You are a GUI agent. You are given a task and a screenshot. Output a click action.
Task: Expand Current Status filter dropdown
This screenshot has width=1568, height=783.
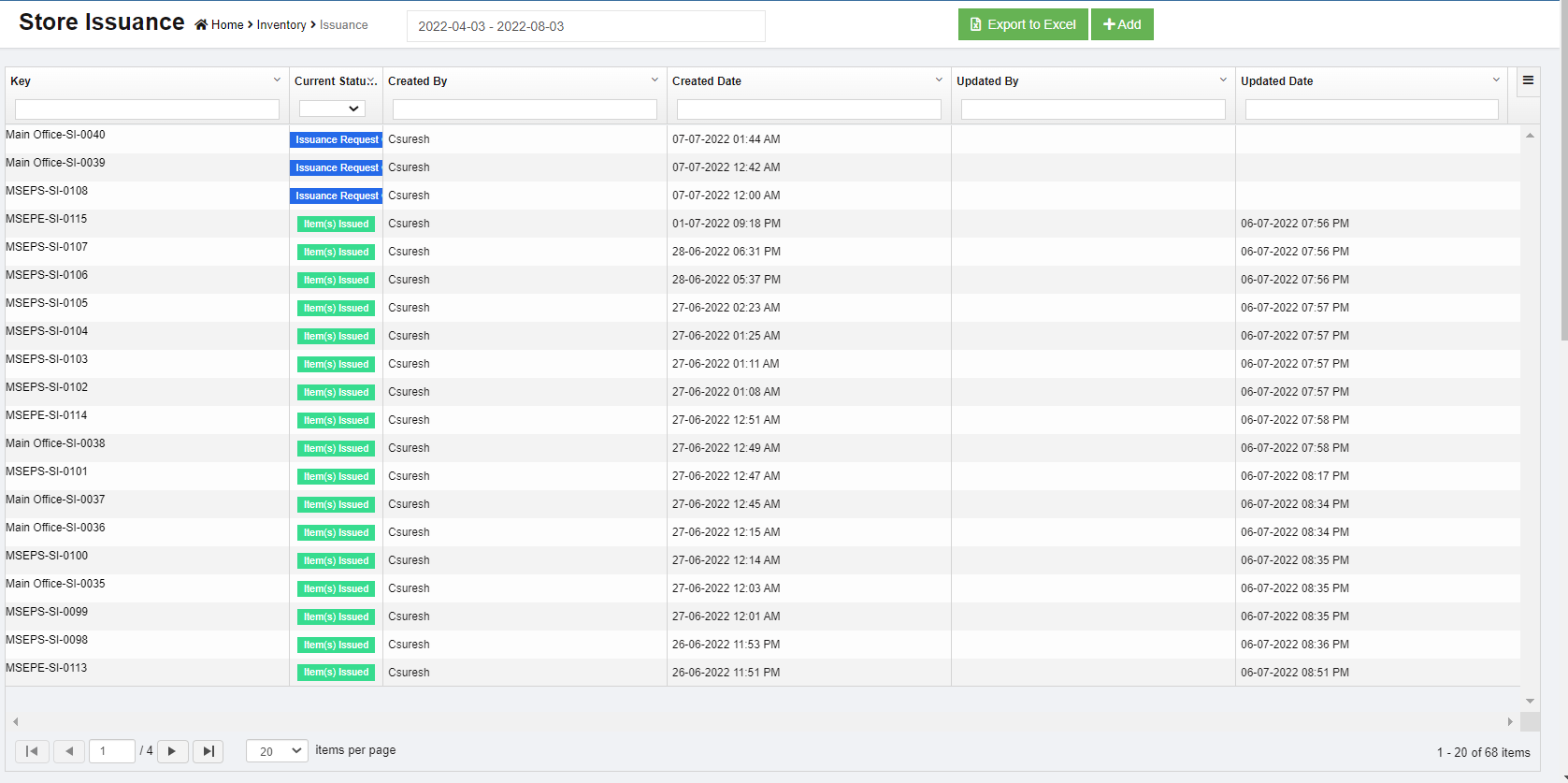(332, 109)
